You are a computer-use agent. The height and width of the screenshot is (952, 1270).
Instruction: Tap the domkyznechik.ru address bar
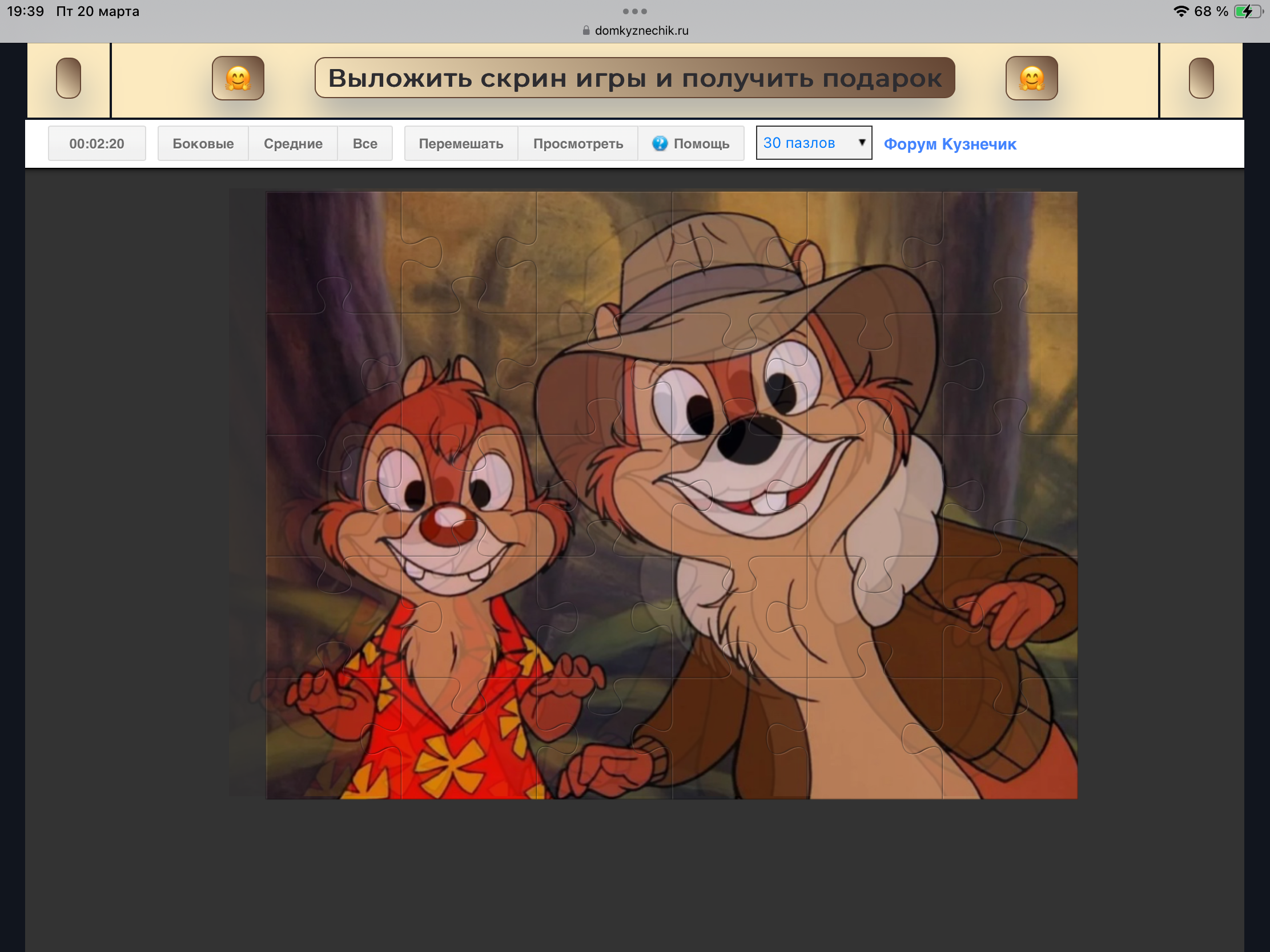[641, 30]
